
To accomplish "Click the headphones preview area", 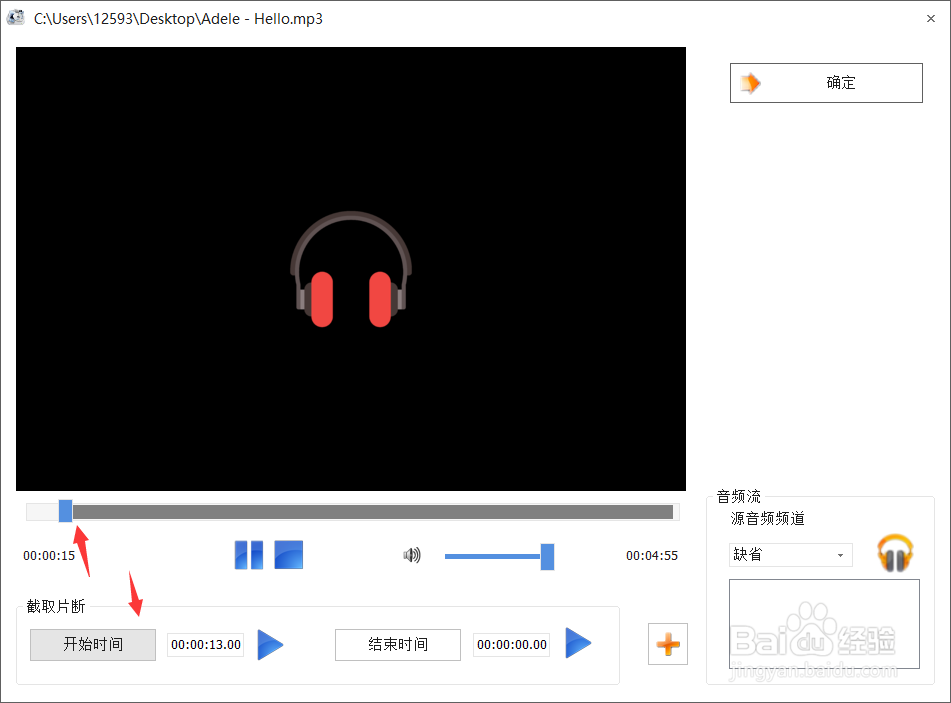I will click(351, 269).
